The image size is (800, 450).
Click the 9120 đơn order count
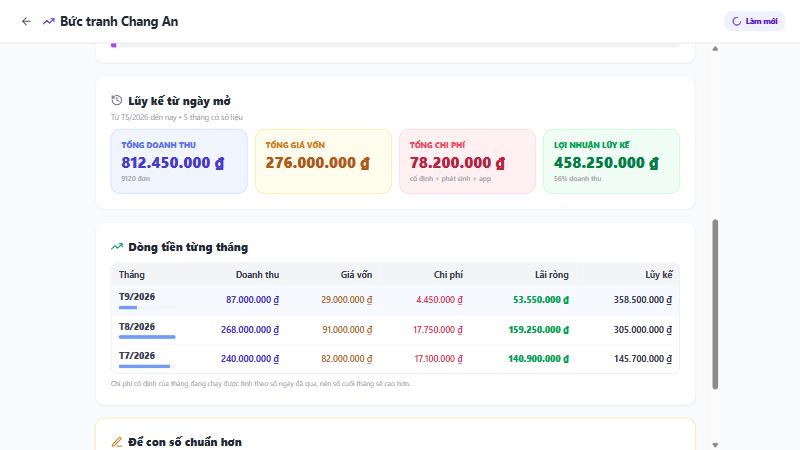pos(136,179)
